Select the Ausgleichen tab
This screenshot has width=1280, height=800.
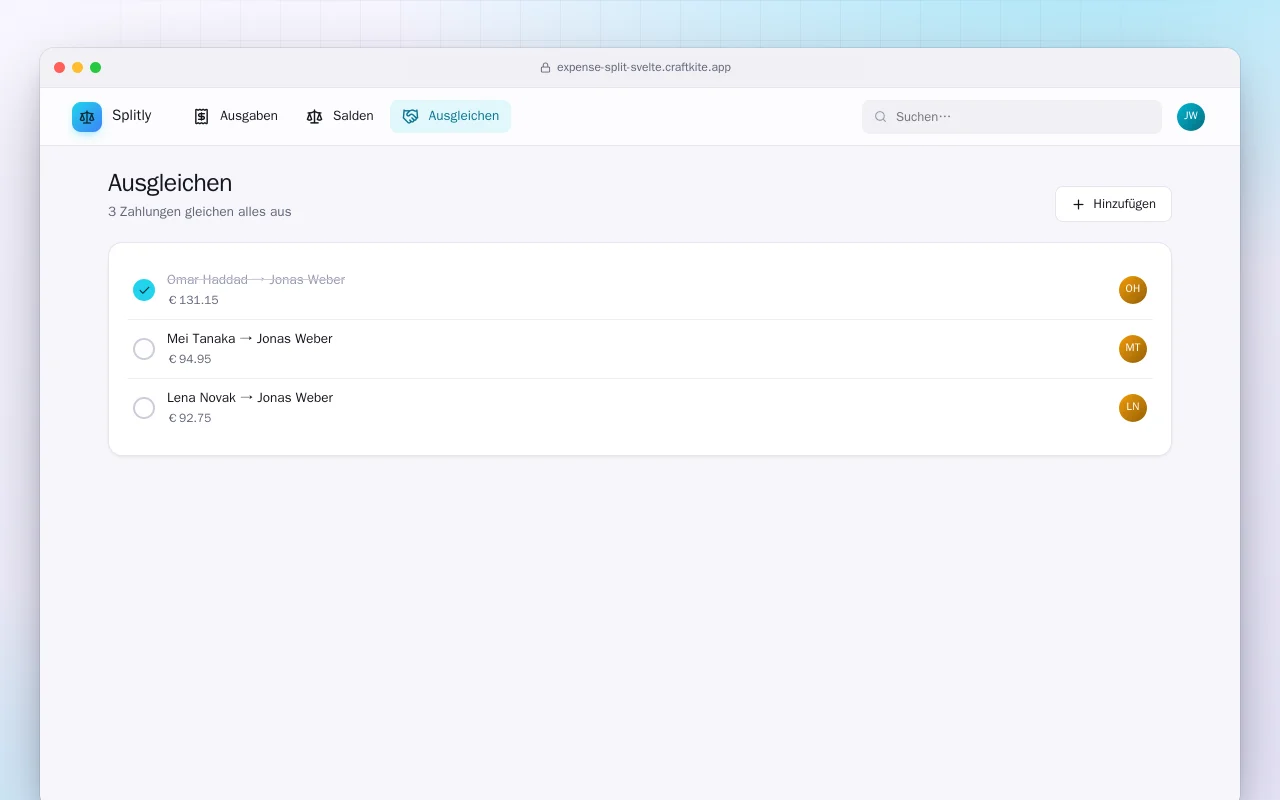pyautogui.click(x=451, y=116)
